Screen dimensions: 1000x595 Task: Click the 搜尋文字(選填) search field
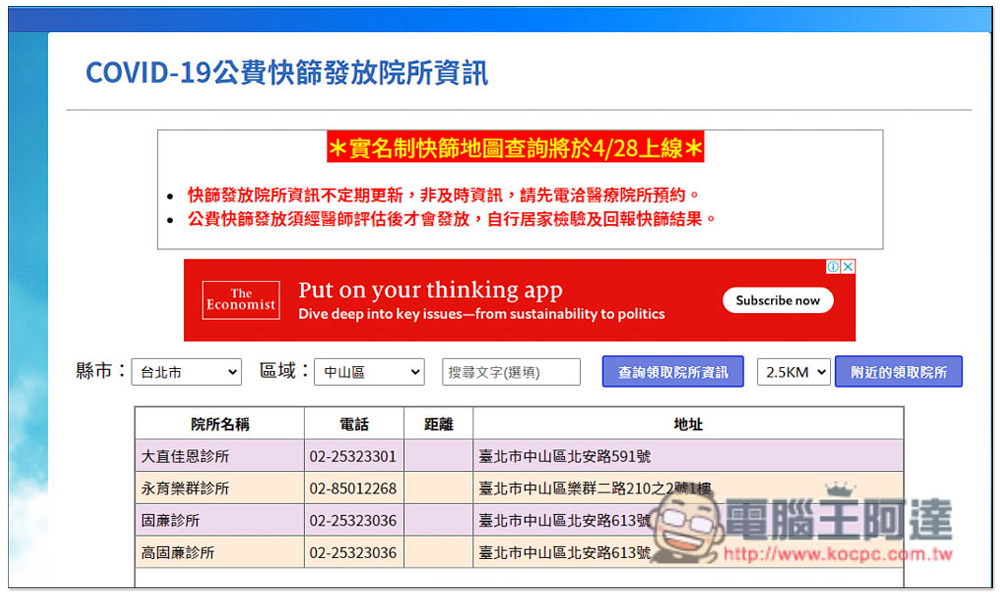511,372
